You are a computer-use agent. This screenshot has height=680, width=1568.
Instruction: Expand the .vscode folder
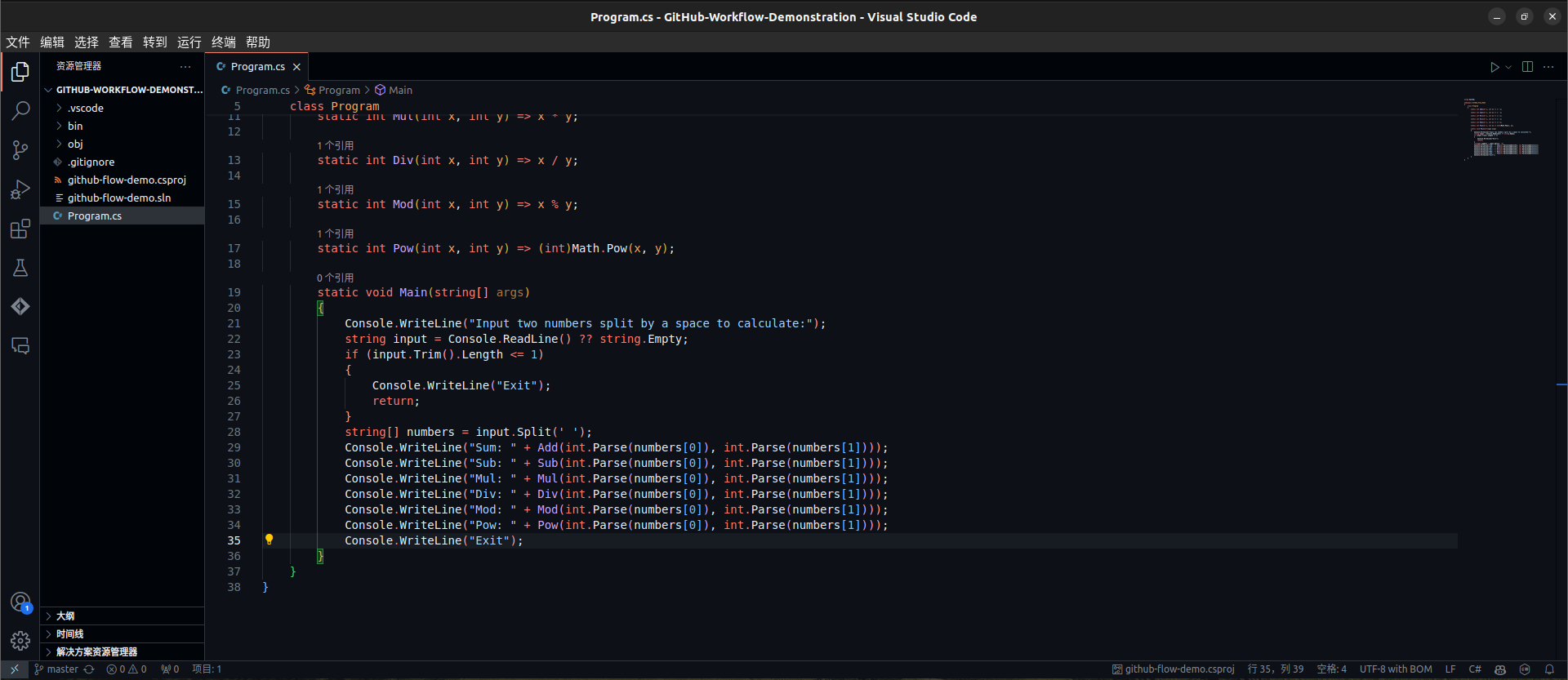[x=85, y=108]
